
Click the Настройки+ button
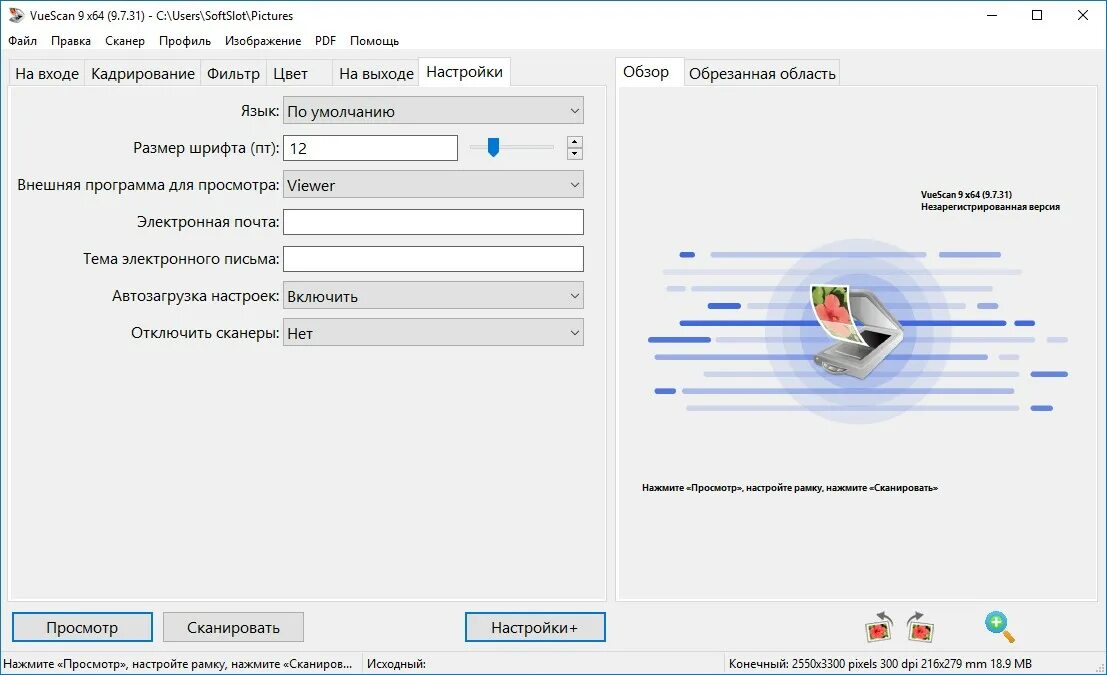click(535, 627)
